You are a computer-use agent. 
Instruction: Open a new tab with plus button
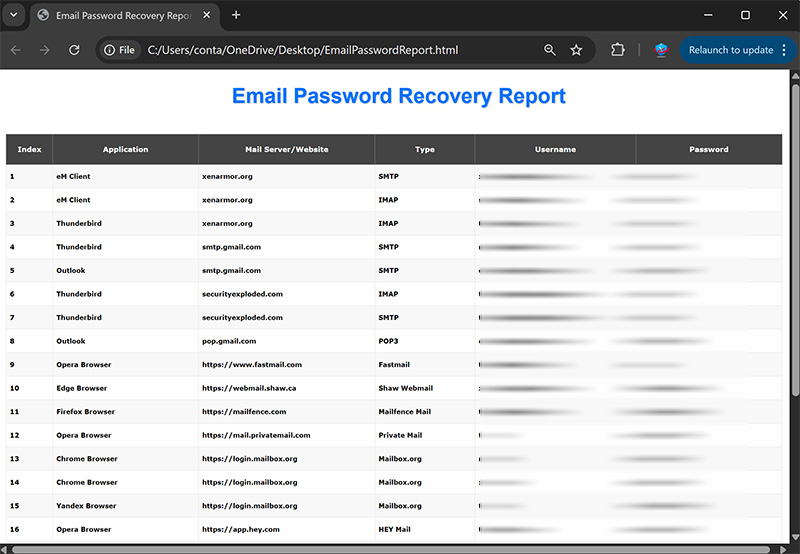point(236,15)
